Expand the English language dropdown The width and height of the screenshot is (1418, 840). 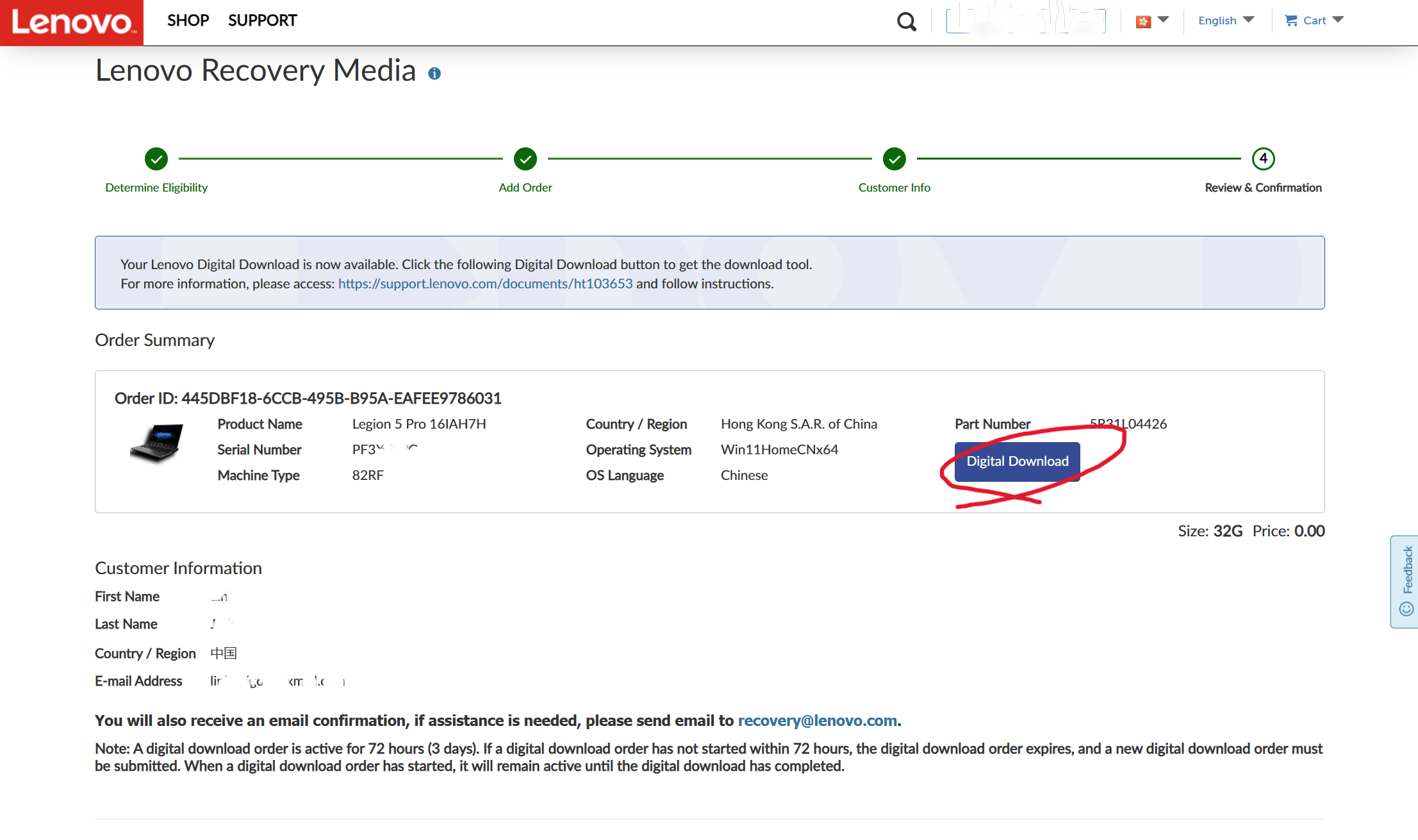click(1226, 21)
